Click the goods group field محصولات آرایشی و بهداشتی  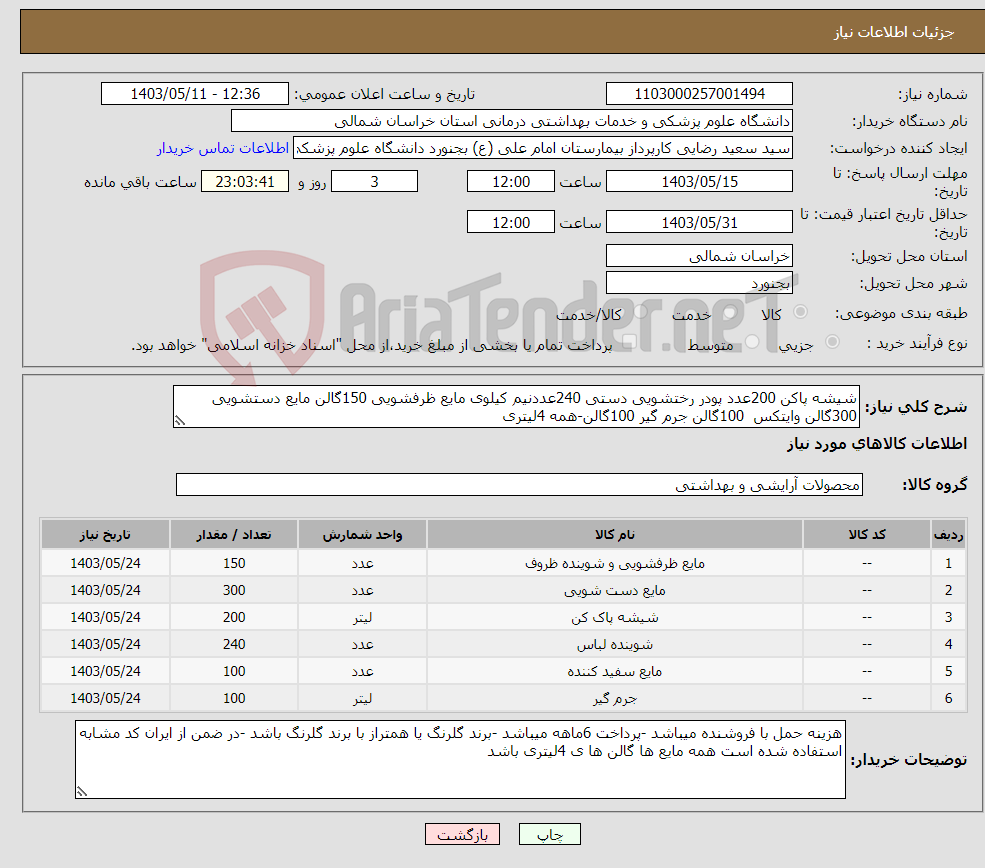click(520, 485)
